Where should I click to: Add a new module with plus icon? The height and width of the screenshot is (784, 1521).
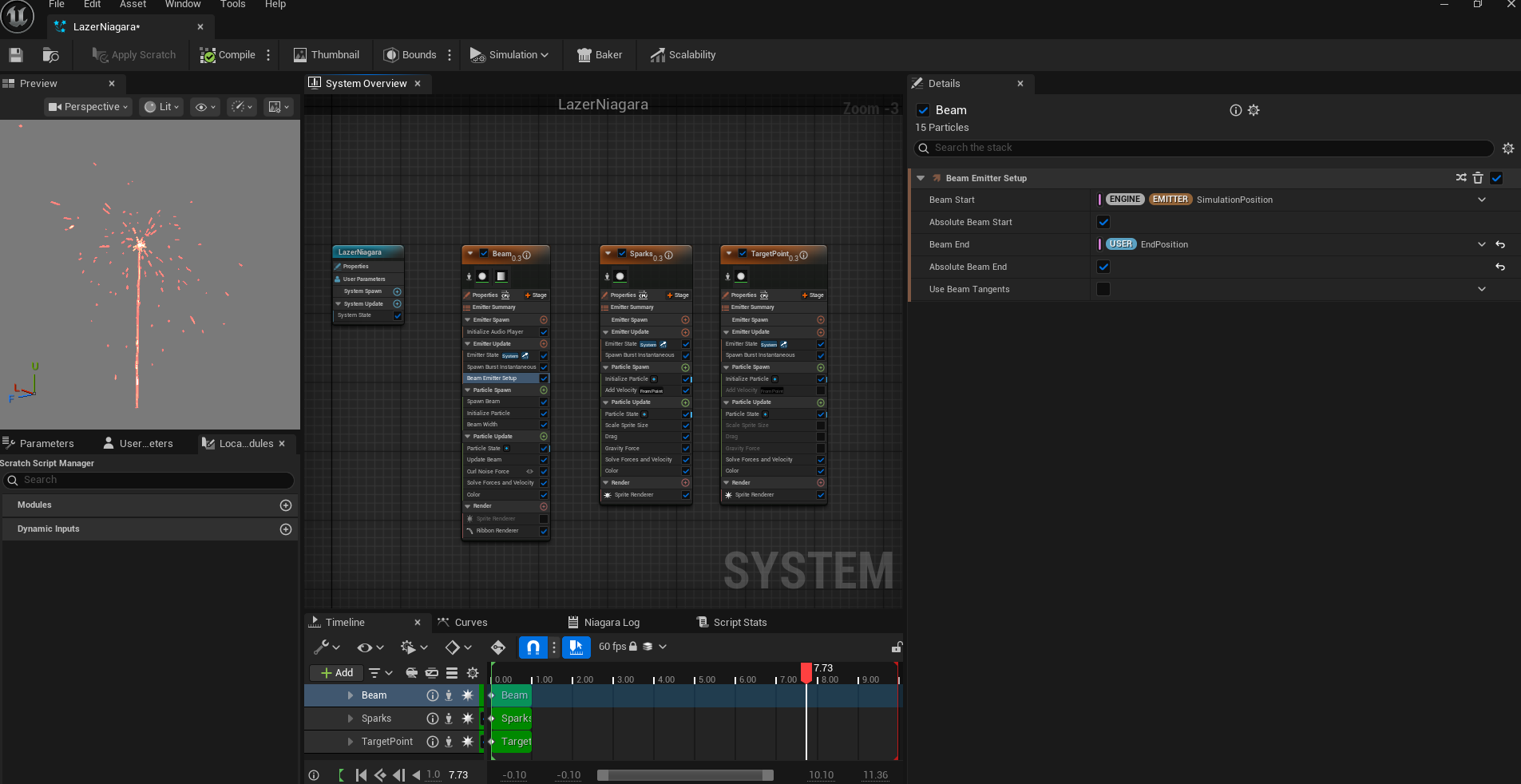click(x=286, y=505)
